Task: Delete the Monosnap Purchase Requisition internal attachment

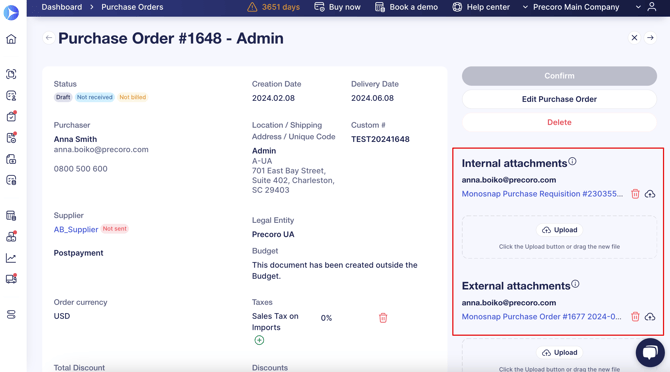Action: click(635, 194)
